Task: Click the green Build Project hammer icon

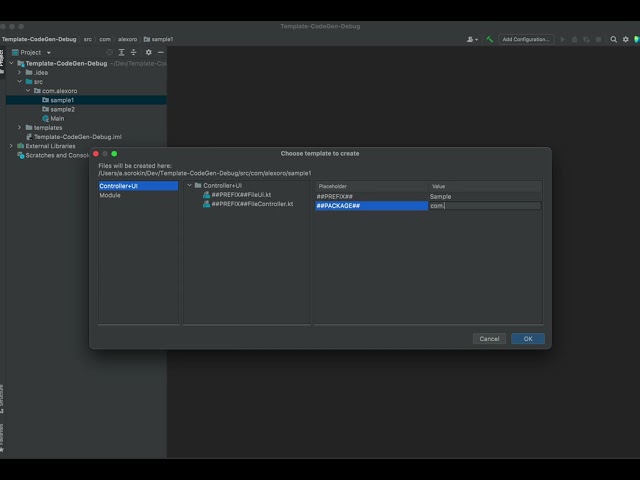Action: (489, 39)
